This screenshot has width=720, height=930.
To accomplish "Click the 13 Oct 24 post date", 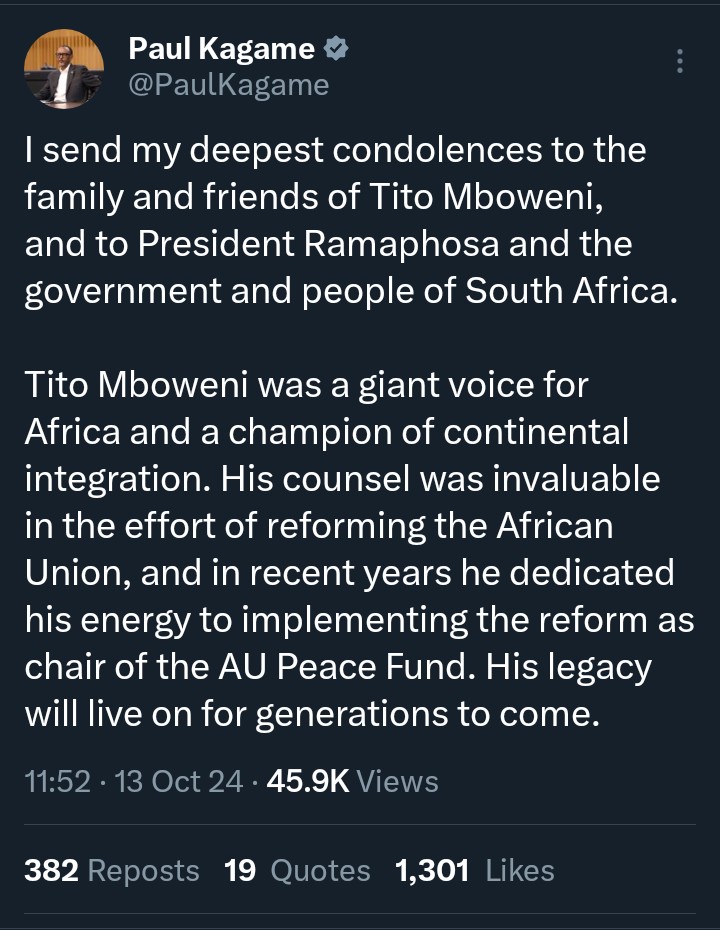I will click(179, 780).
